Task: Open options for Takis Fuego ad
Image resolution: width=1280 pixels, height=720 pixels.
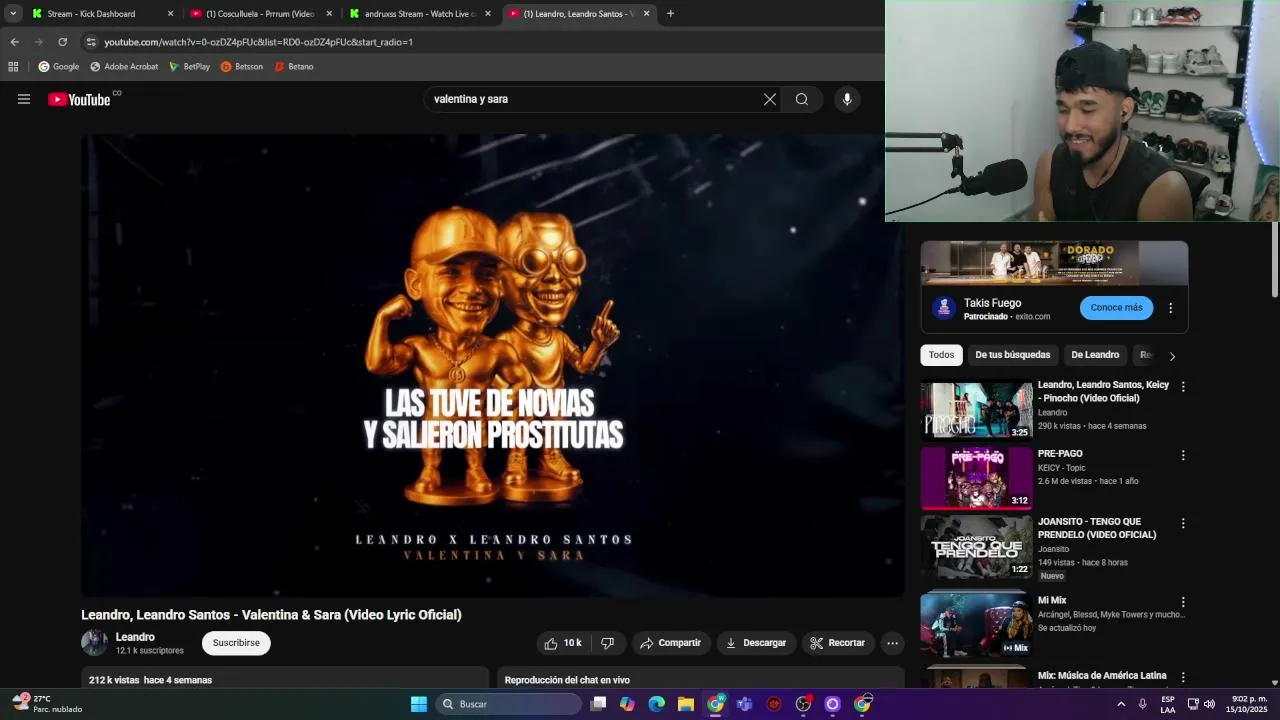Action: (x=1170, y=308)
